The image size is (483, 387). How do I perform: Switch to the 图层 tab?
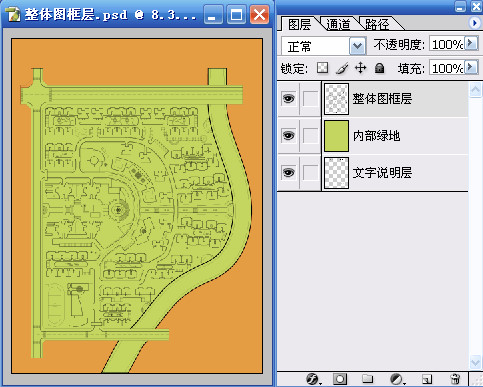point(299,24)
